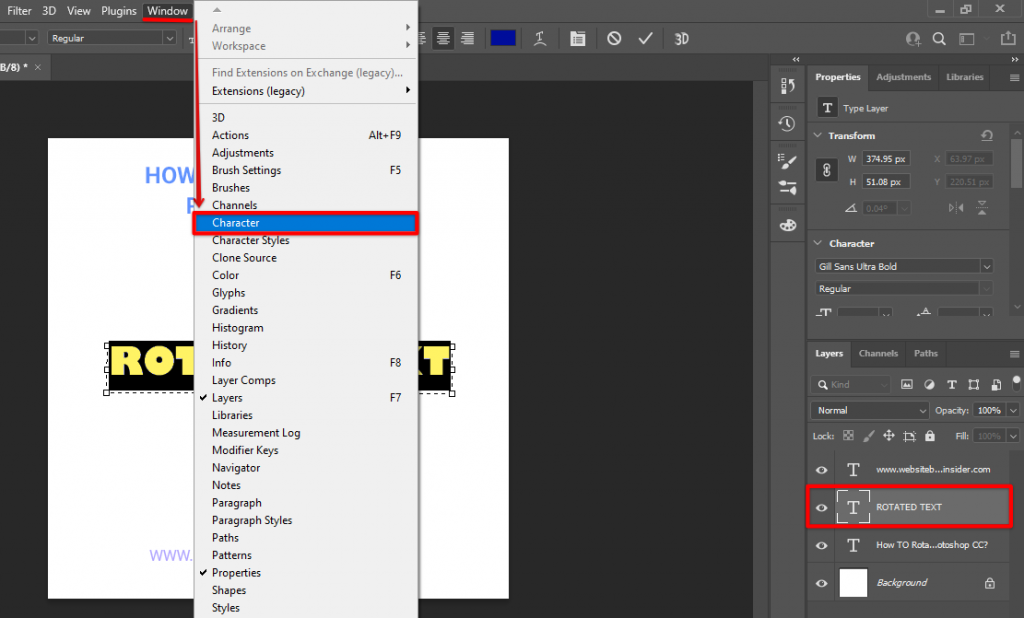Open the Adjustments tab
This screenshot has width=1024, height=618.
(903, 77)
